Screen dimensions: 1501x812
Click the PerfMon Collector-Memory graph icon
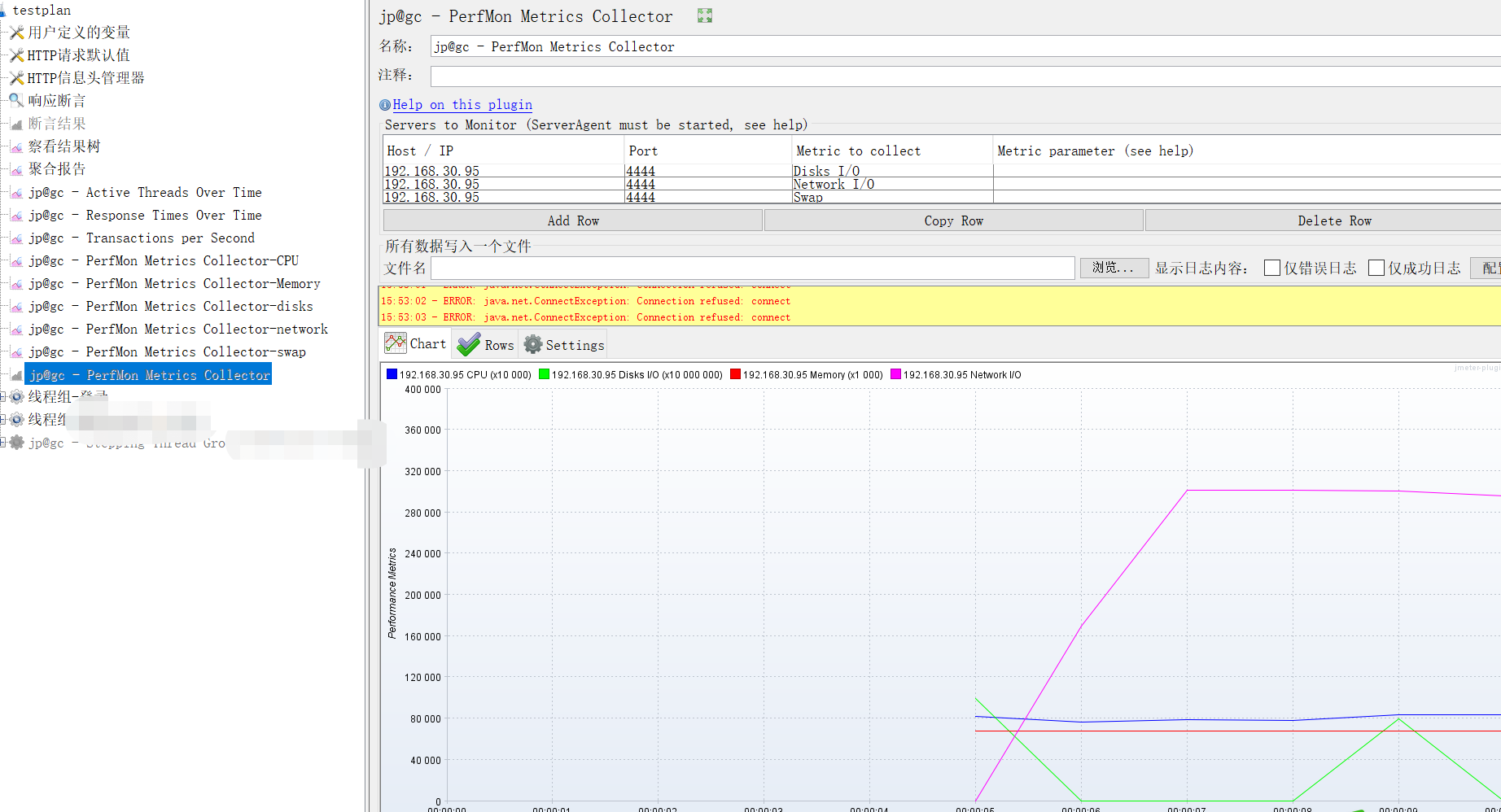[x=16, y=284]
